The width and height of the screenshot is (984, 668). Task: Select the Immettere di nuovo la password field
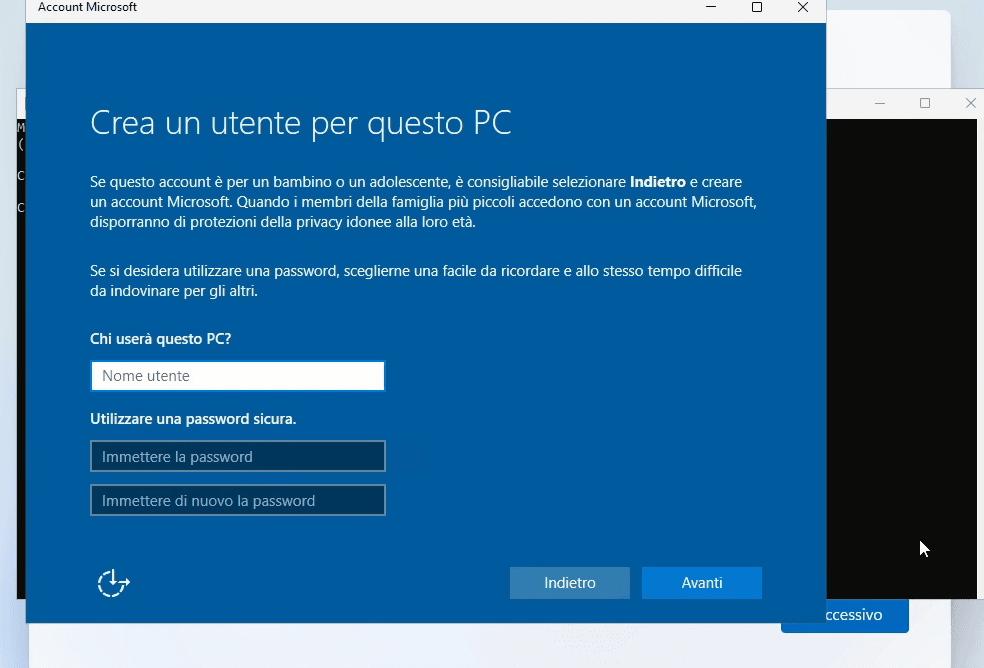coord(238,500)
